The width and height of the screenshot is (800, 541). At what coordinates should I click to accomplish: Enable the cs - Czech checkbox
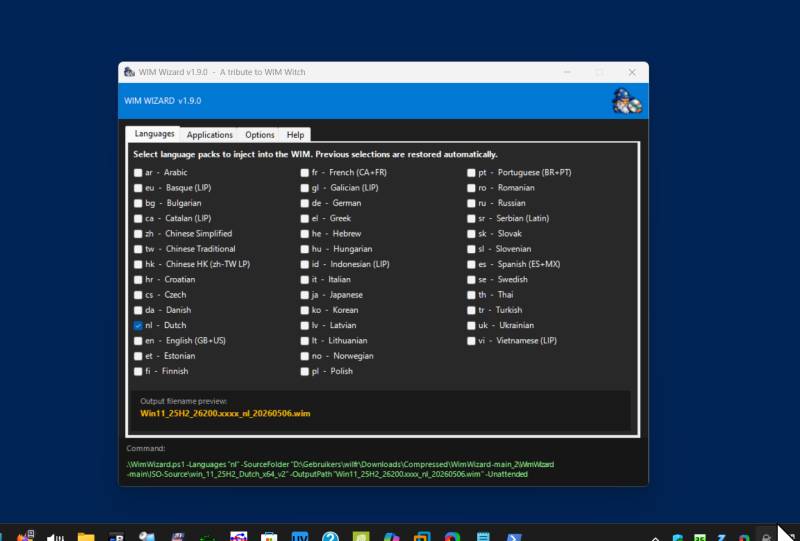click(138, 295)
